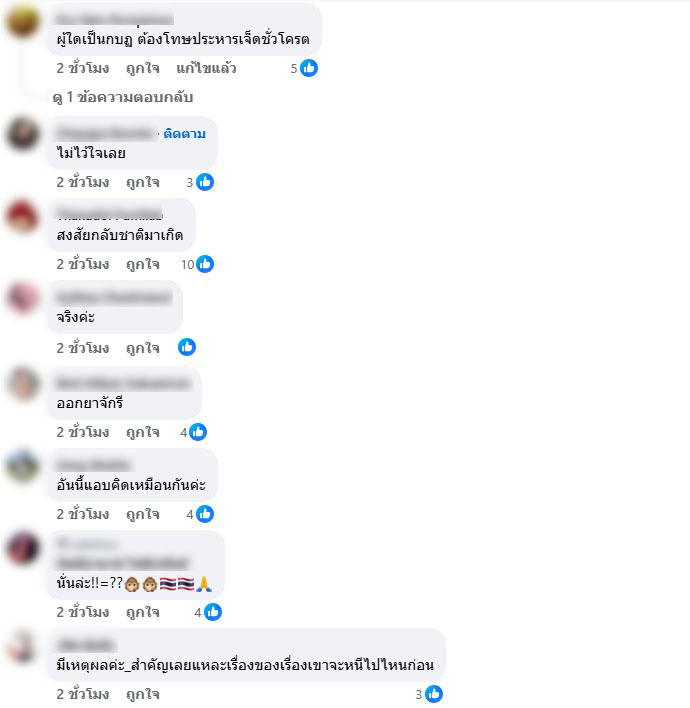Screen dimensions: 690x708
Task: Open like reactions on the 'ไม่ไว้ใจเลย' comment
Action: [200, 182]
